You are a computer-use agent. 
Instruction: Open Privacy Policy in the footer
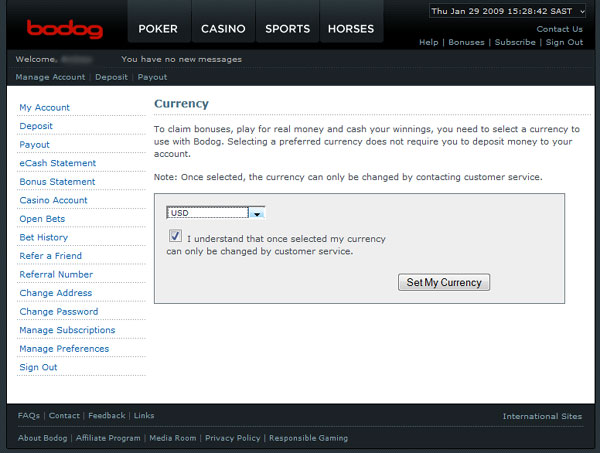(x=232, y=438)
